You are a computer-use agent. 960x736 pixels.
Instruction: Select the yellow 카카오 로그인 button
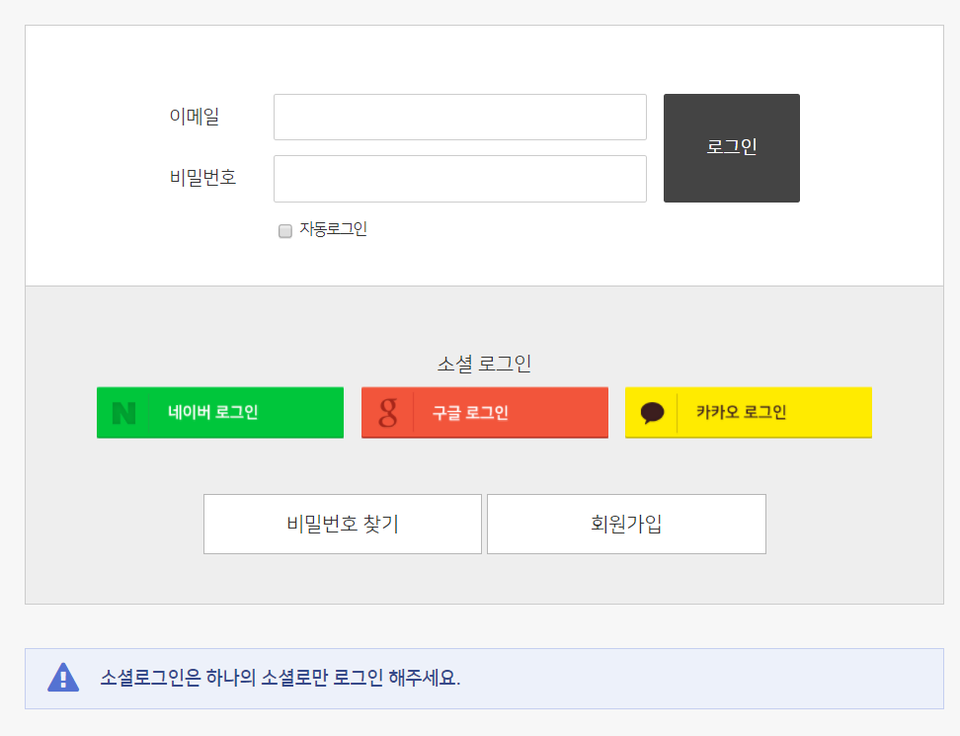coord(748,413)
